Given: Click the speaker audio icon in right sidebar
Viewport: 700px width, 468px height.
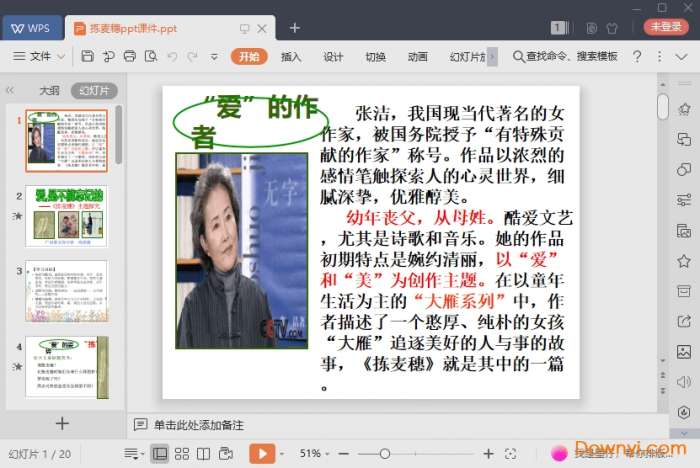Looking at the screenshot, I should pos(684,382).
